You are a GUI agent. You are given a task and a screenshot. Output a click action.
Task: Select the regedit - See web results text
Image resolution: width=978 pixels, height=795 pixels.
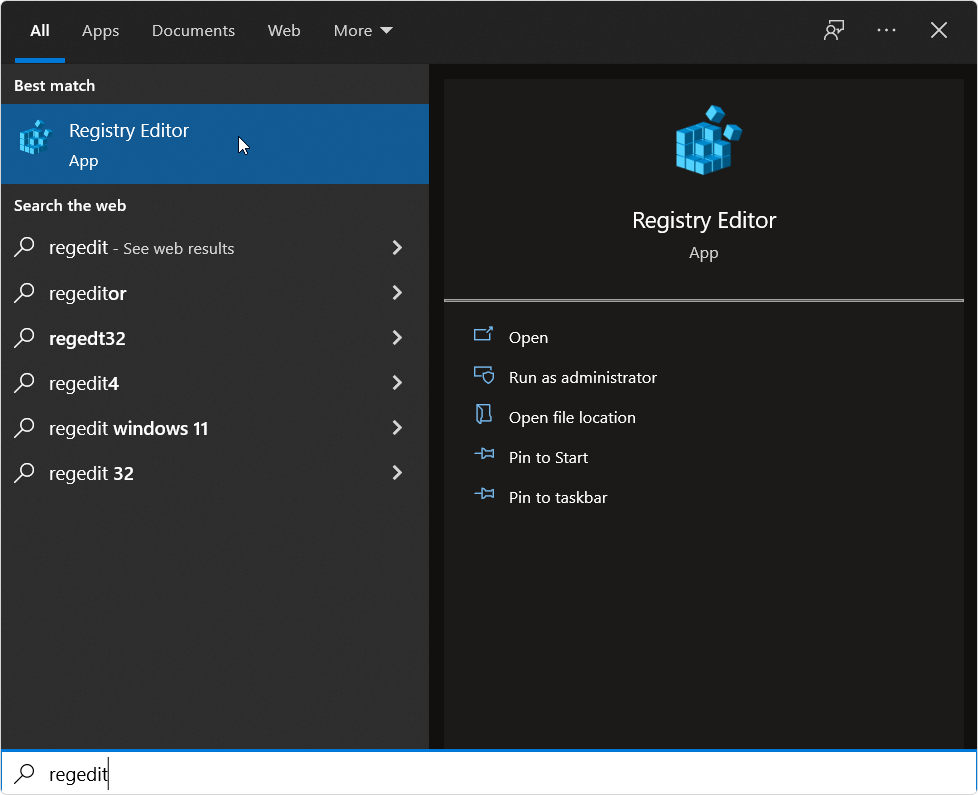142,248
